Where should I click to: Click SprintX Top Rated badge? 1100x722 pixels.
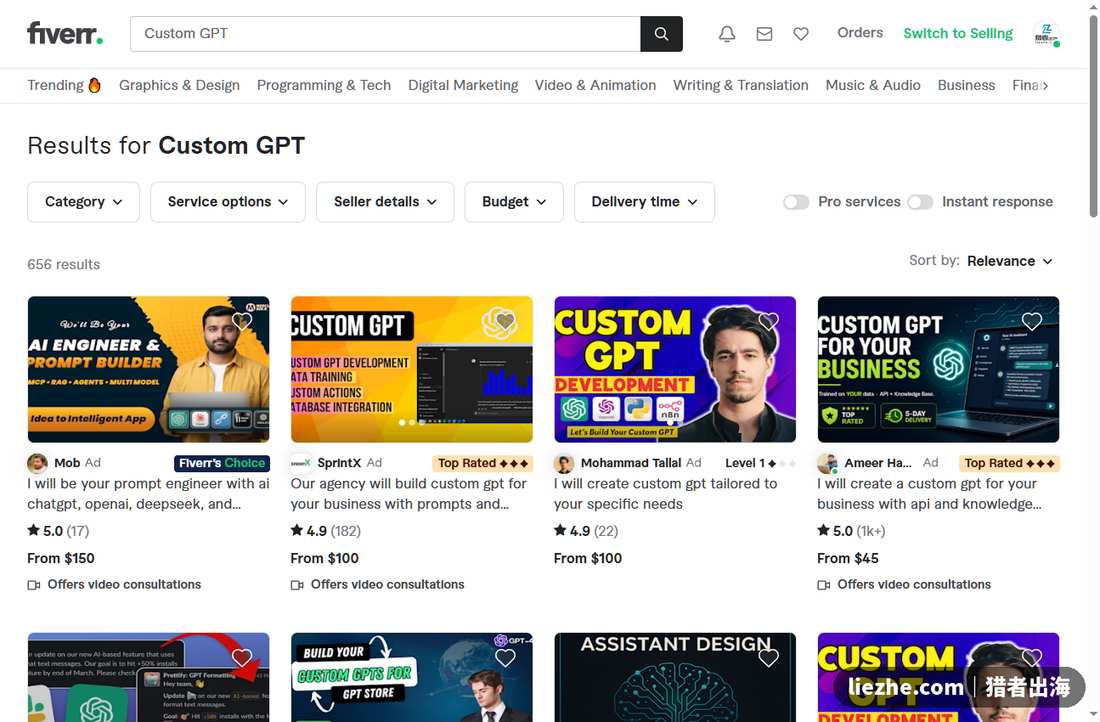[x=483, y=463]
